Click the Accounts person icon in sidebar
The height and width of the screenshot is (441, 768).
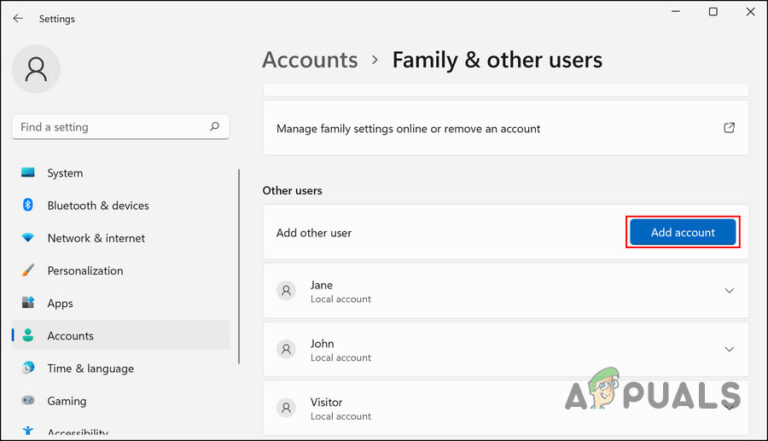click(28, 335)
